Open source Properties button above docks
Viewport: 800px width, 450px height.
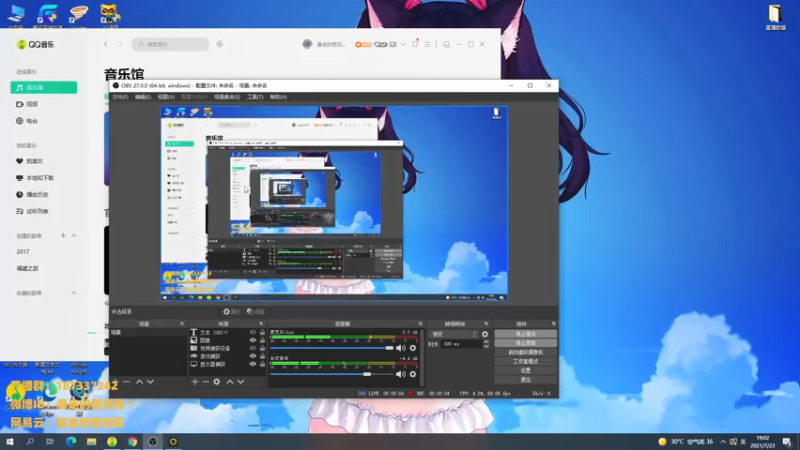click(232, 312)
